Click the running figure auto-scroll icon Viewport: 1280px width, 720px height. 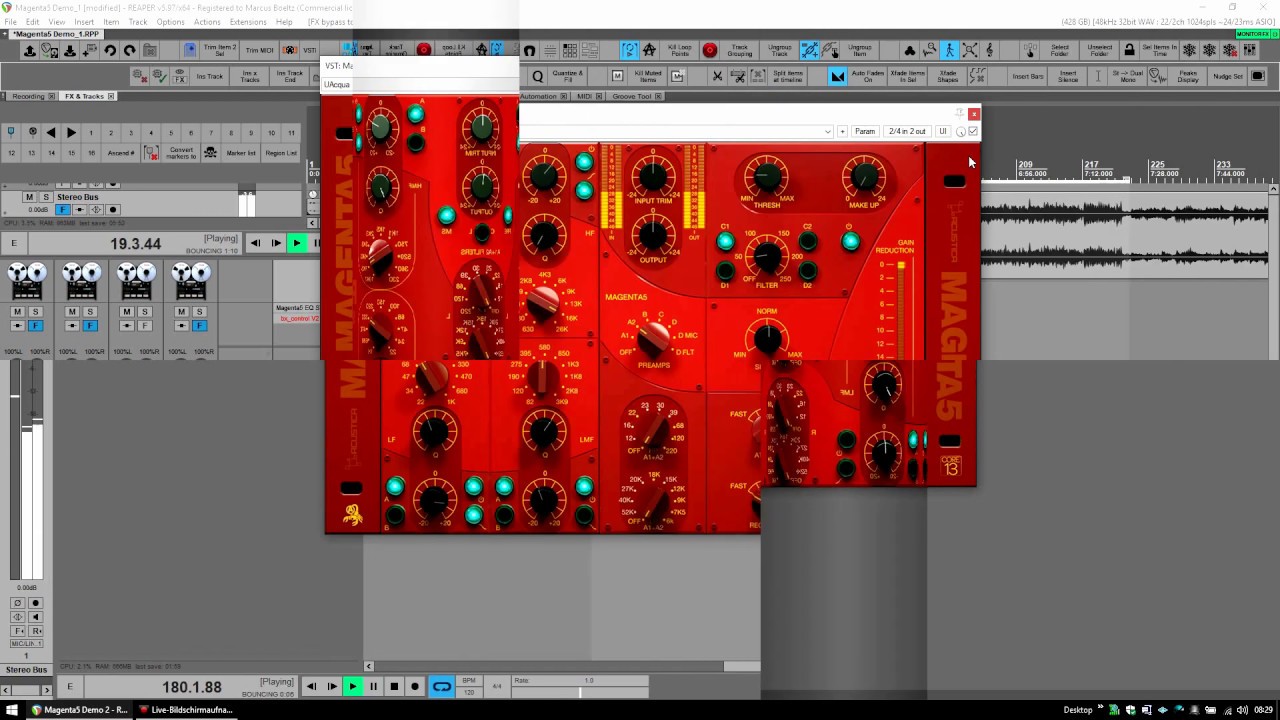coord(949,50)
